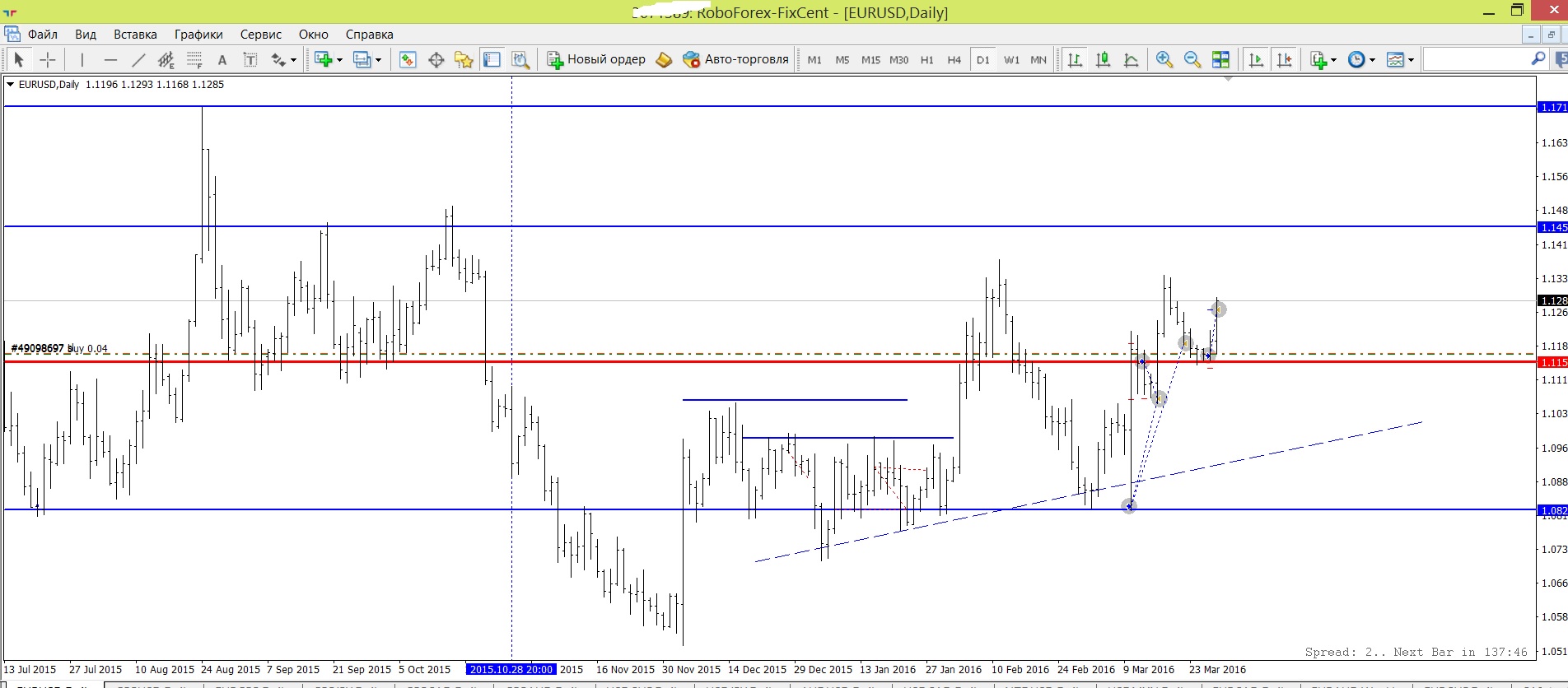Expand the new chart dropdown arrow
1568x688 pixels.
339,60
